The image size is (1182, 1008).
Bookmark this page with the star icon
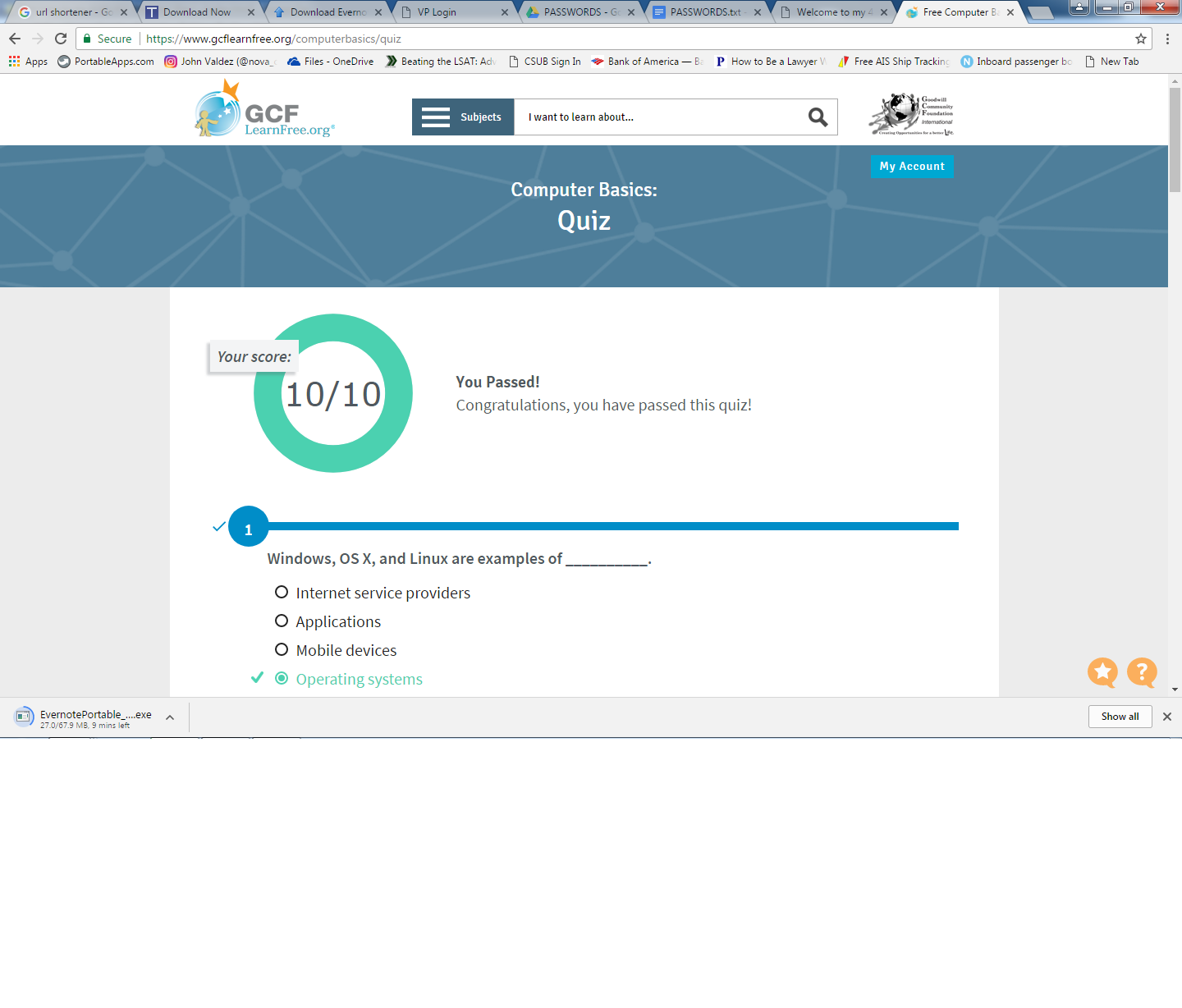[1140, 39]
